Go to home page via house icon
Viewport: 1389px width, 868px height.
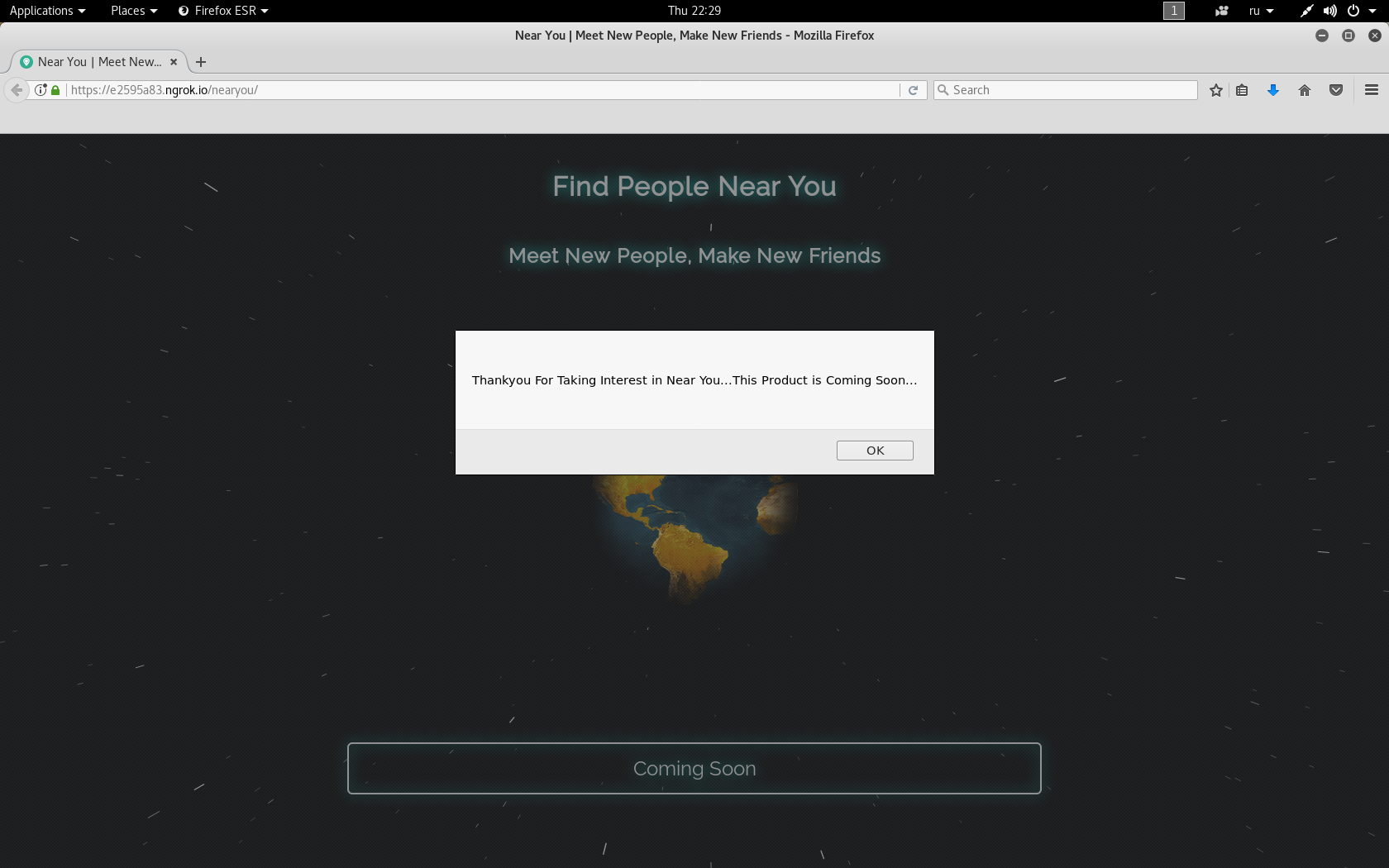(1305, 90)
